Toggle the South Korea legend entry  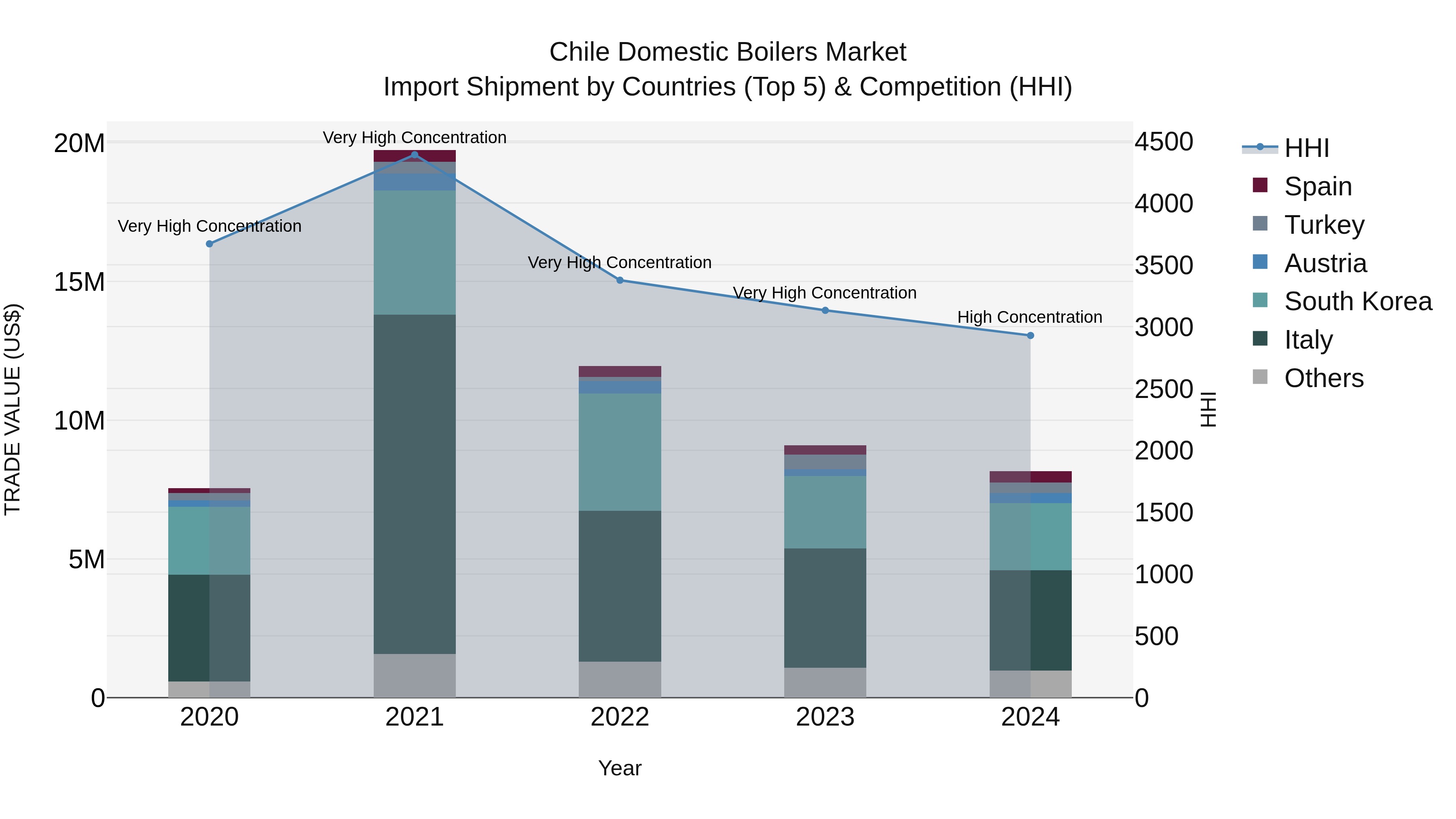coord(1342,301)
